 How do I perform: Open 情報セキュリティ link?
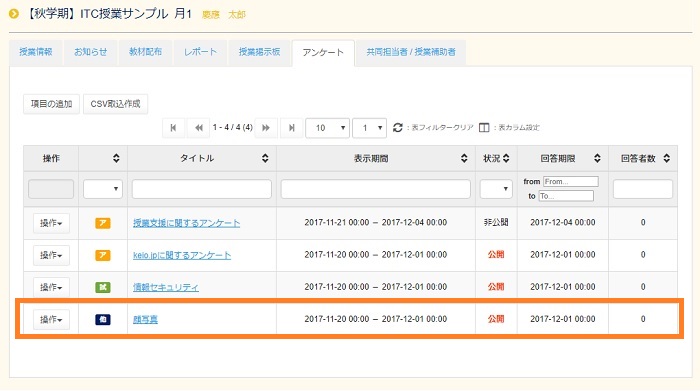[x=166, y=287]
